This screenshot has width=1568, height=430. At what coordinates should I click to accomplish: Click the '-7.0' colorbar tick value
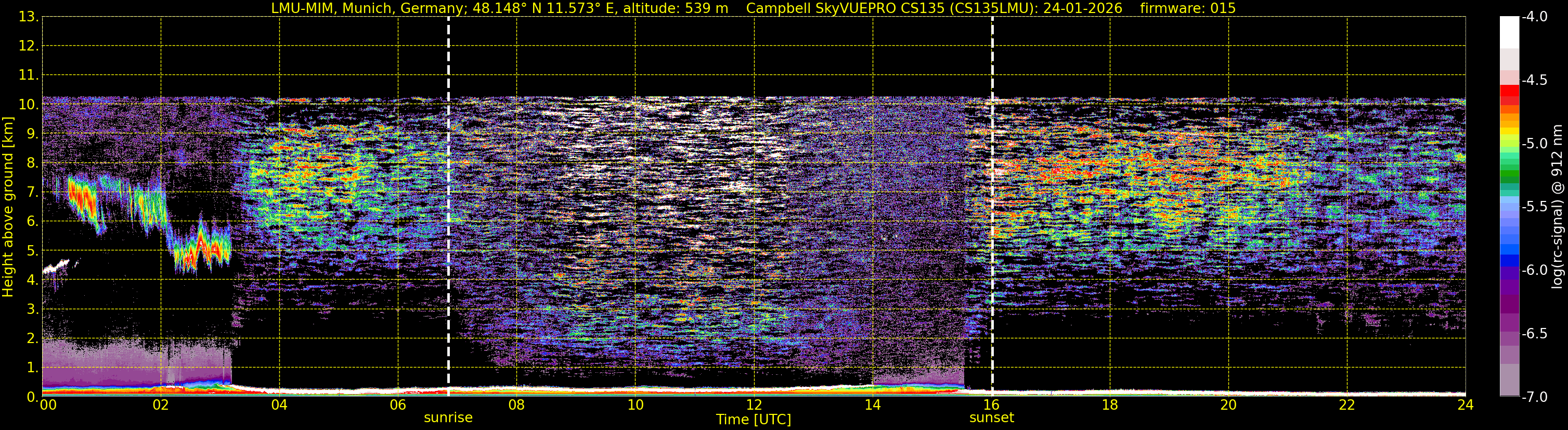[1534, 397]
